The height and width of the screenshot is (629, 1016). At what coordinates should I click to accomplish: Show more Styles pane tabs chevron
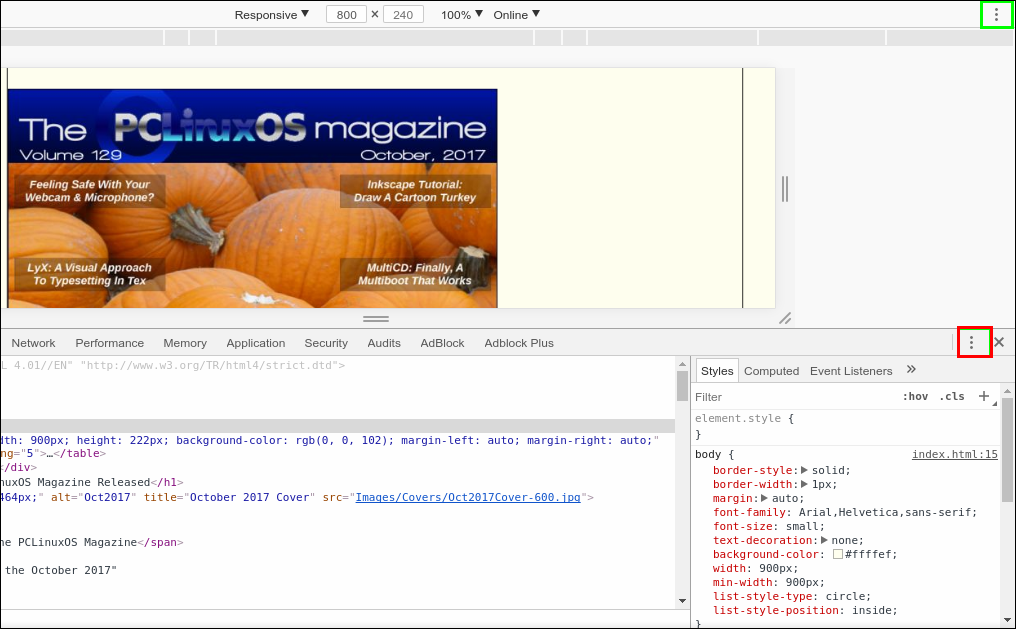(x=911, y=369)
